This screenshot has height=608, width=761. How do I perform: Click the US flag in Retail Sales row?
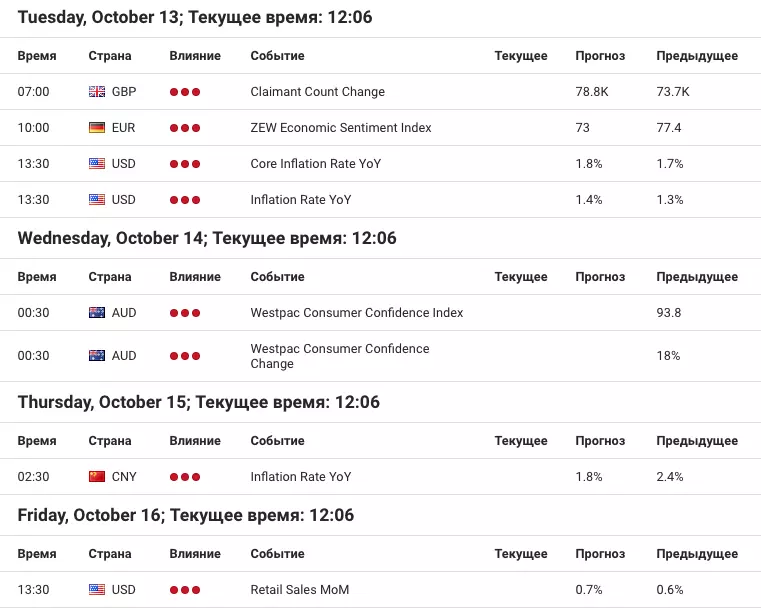pyautogui.click(x=97, y=590)
